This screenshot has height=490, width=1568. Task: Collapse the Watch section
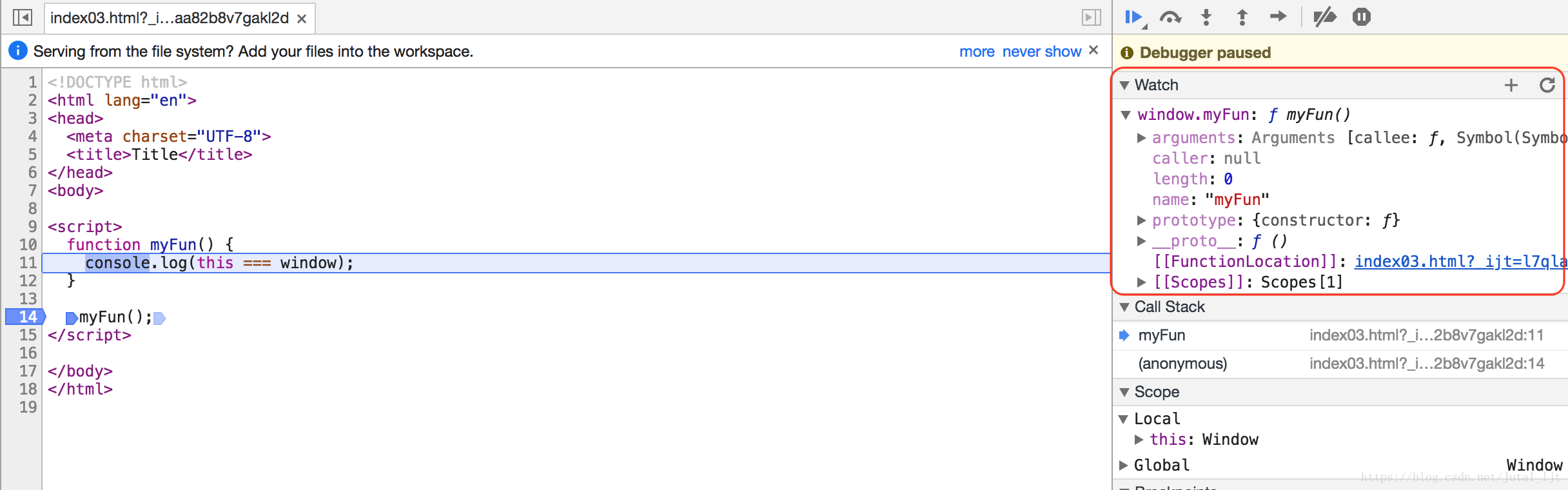click(1125, 85)
